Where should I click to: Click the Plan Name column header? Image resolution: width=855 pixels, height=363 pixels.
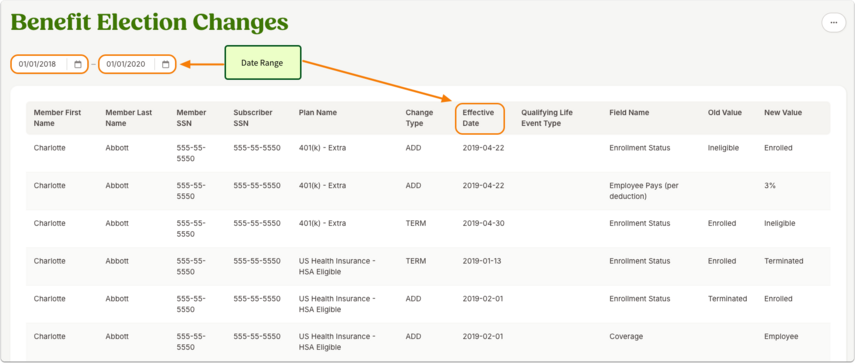coord(317,113)
